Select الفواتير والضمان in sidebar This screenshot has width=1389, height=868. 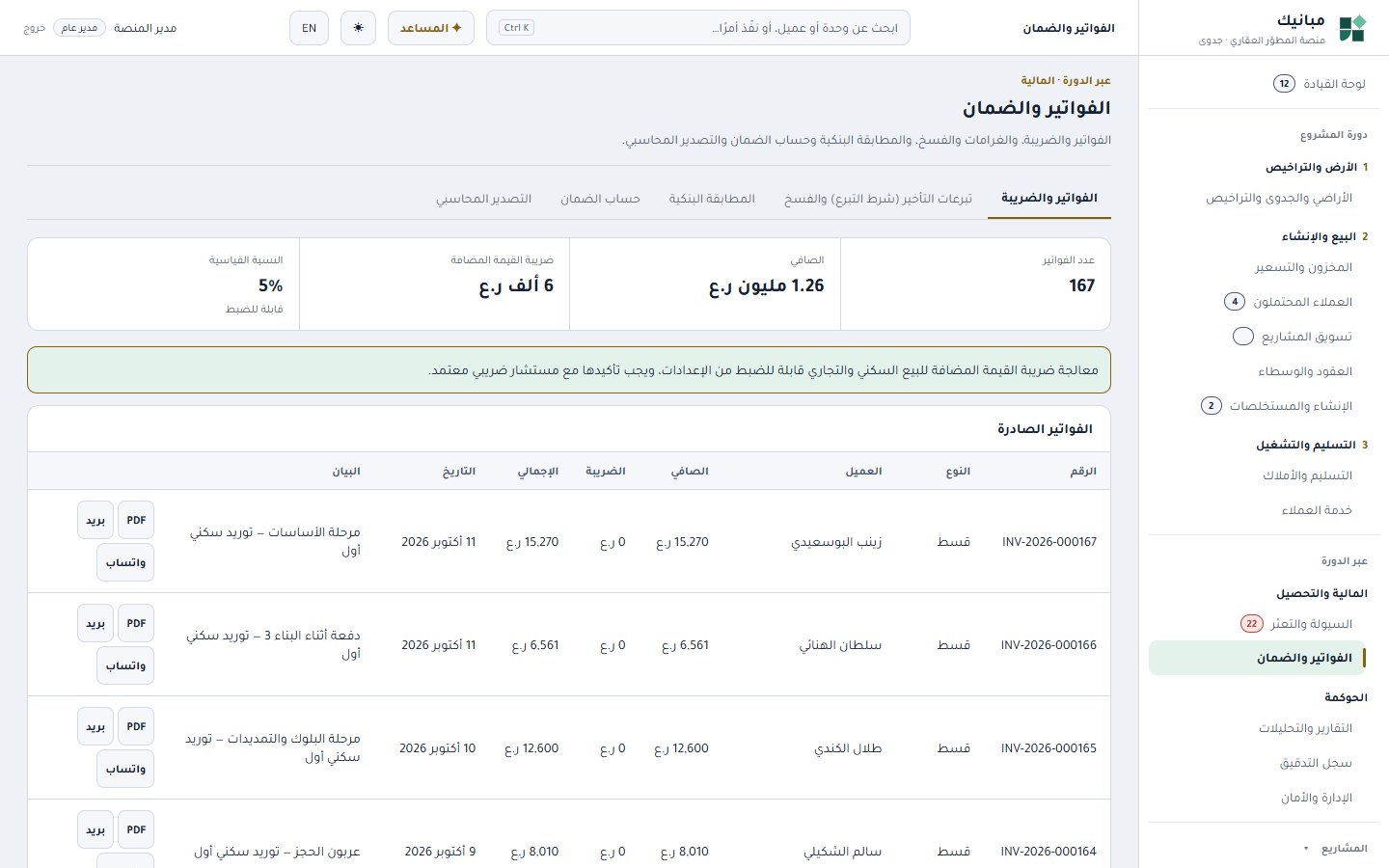coord(1257,658)
